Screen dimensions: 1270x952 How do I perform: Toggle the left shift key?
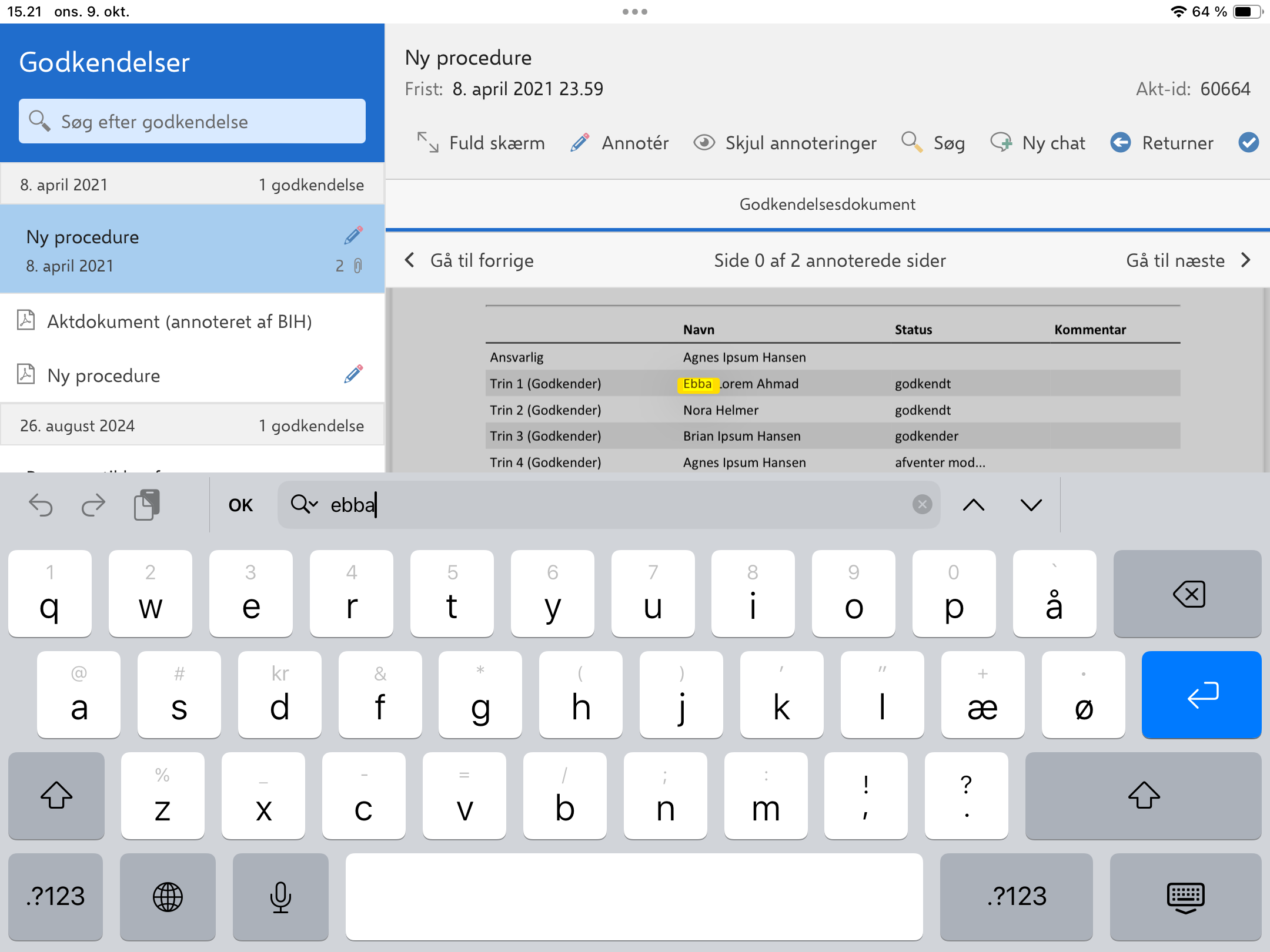tap(56, 796)
